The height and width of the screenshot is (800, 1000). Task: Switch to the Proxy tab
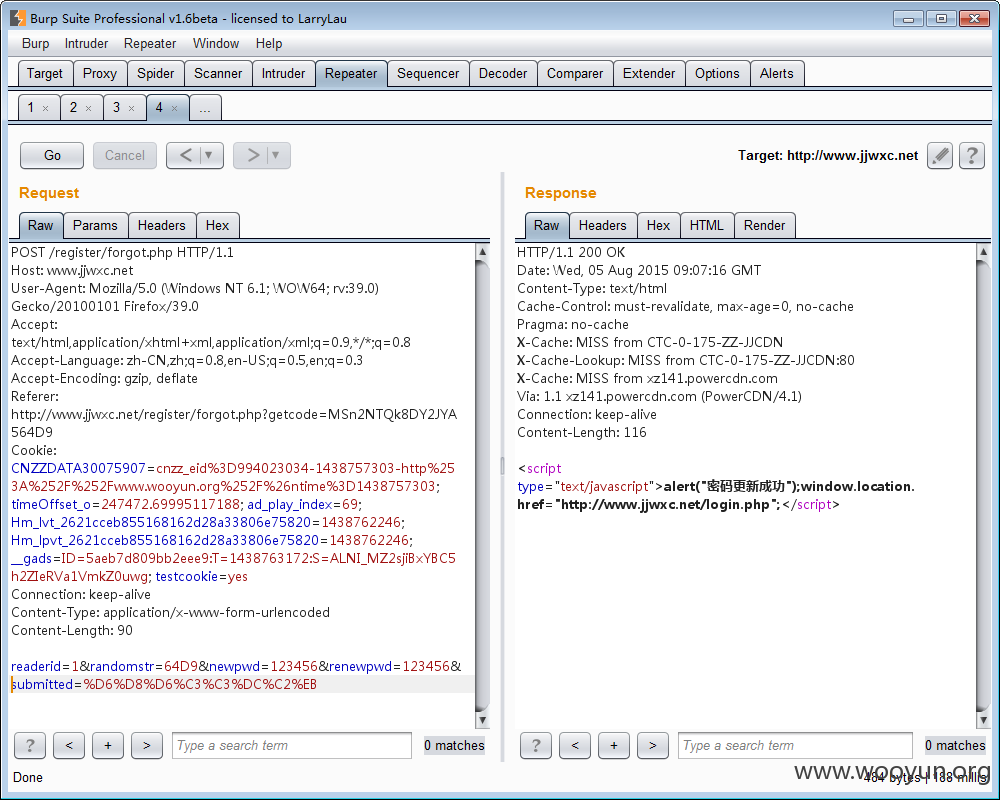click(99, 73)
